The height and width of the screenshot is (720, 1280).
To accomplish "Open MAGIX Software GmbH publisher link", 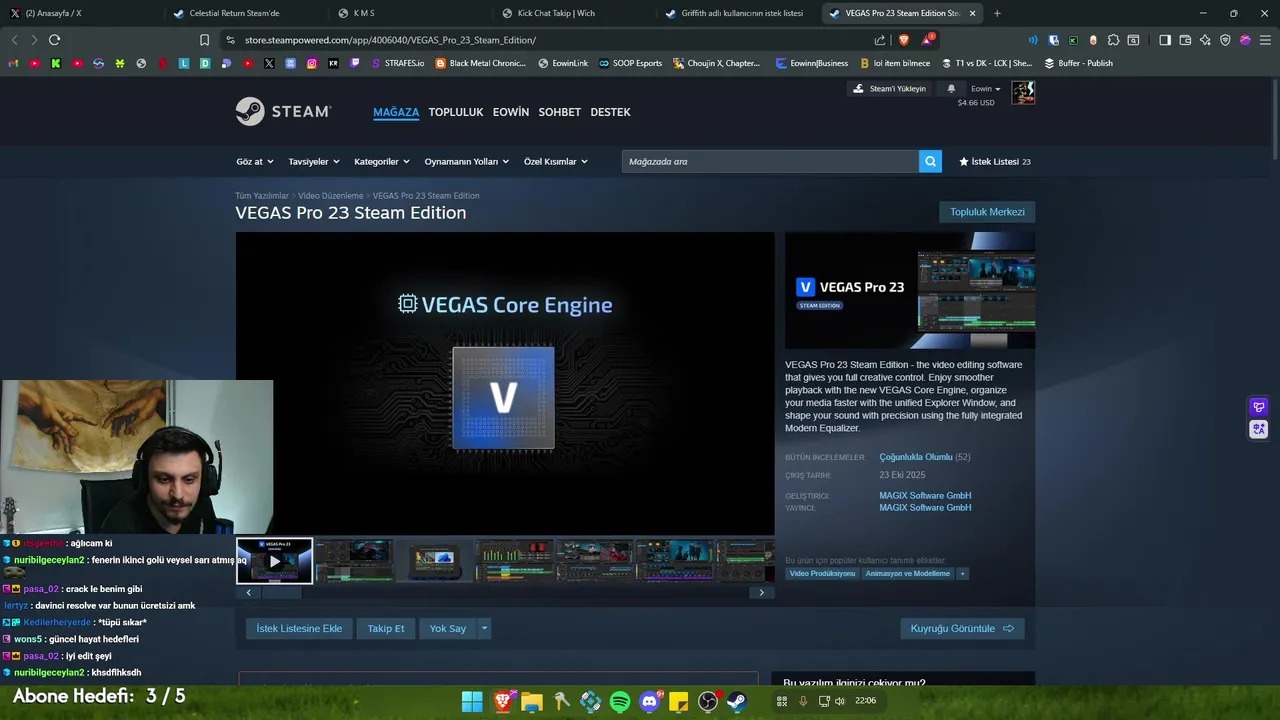I will tap(925, 507).
